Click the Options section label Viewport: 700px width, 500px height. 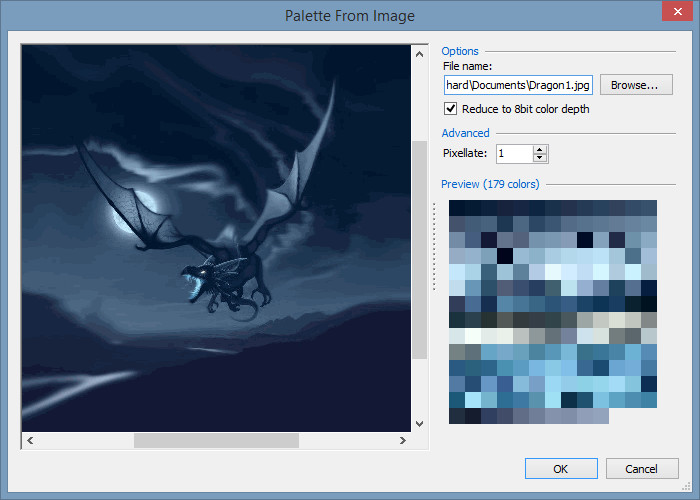tap(460, 51)
